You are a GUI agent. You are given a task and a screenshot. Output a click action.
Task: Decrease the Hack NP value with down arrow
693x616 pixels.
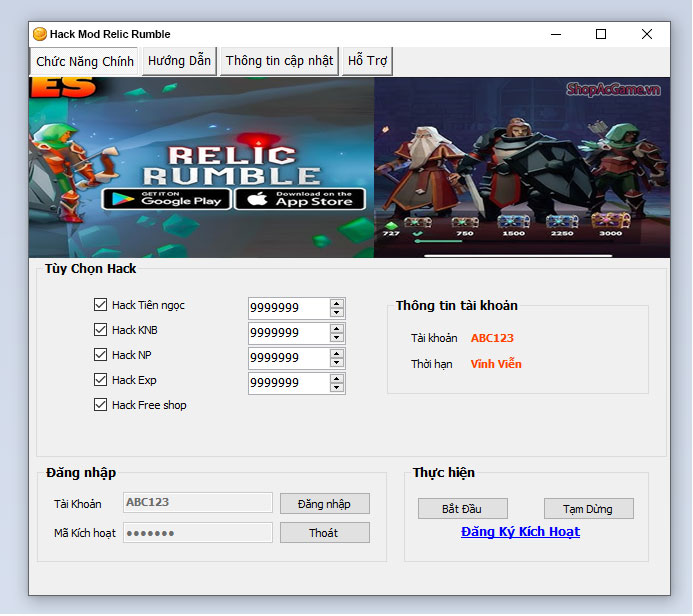[336, 363]
